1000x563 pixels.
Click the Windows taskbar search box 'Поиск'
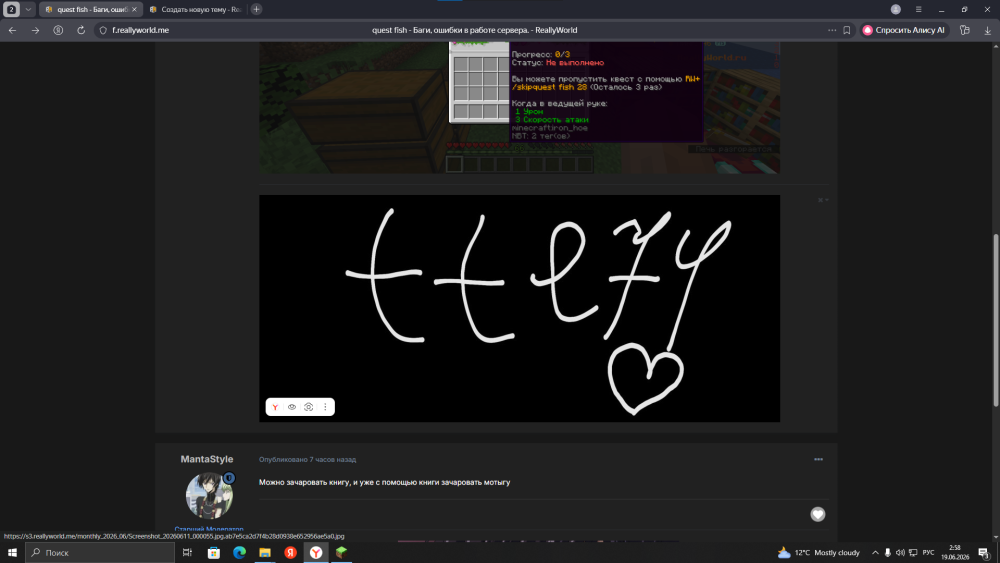[x=100, y=553]
